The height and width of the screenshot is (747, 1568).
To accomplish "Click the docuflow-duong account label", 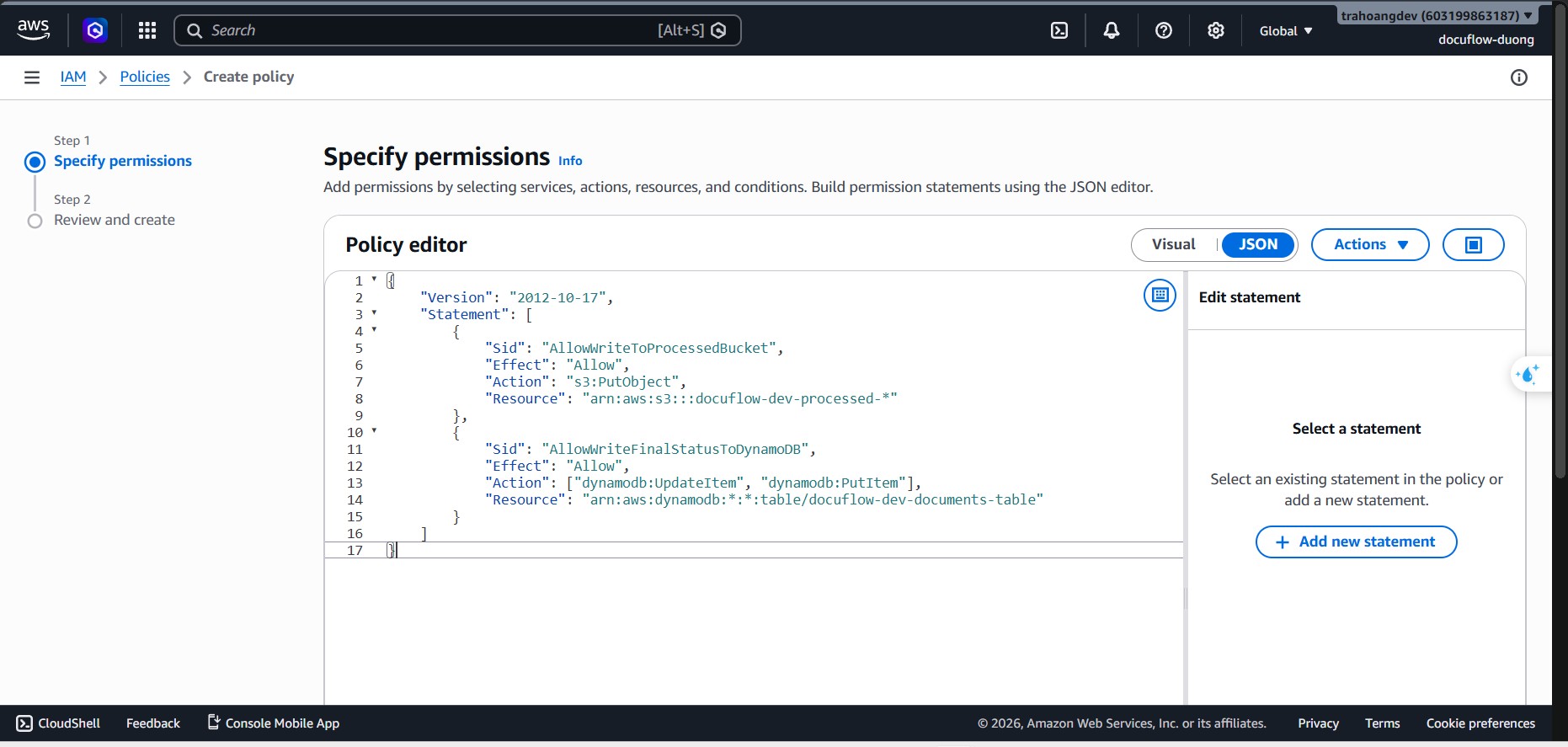I will pyautogui.click(x=1485, y=40).
